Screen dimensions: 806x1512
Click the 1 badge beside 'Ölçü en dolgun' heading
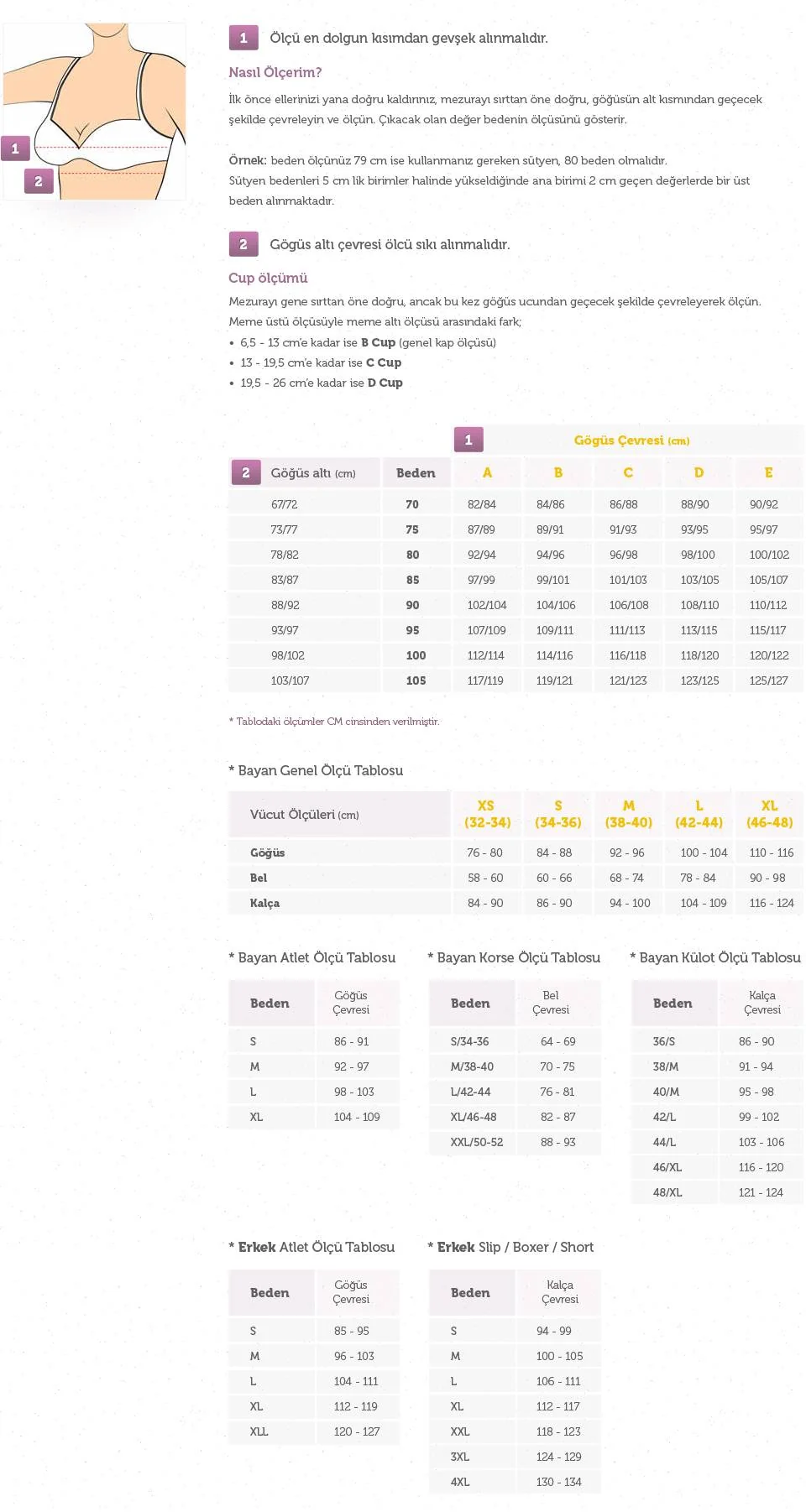(x=243, y=38)
